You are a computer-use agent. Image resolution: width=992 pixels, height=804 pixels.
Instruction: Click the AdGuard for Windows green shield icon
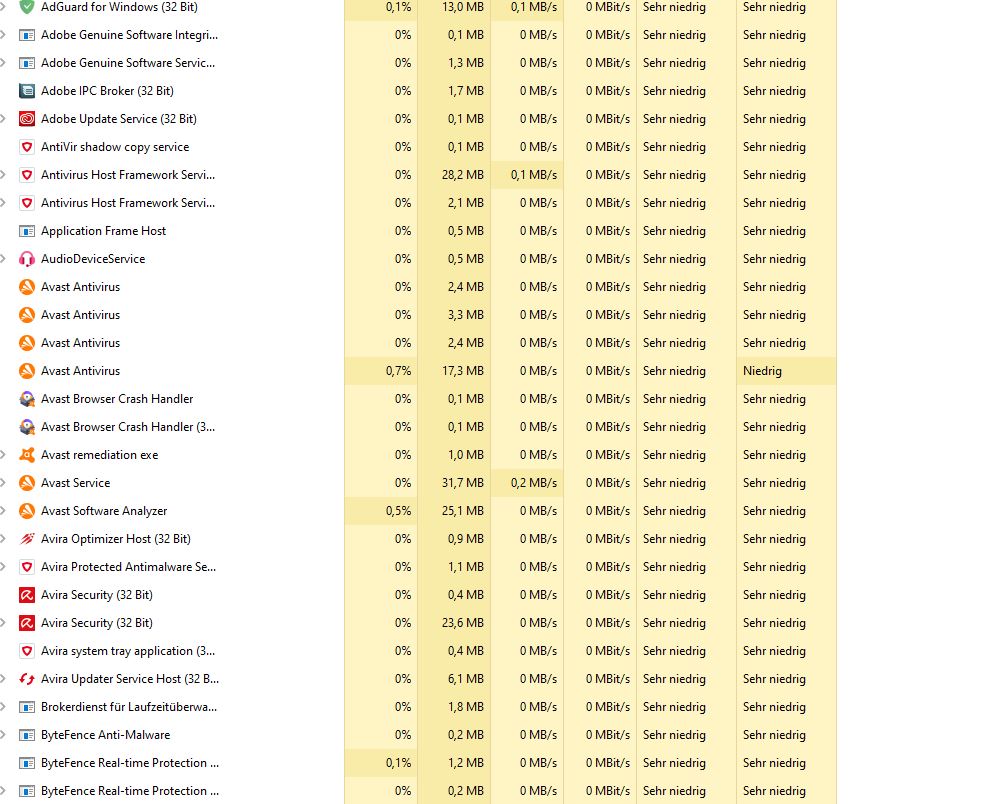pos(27,7)
